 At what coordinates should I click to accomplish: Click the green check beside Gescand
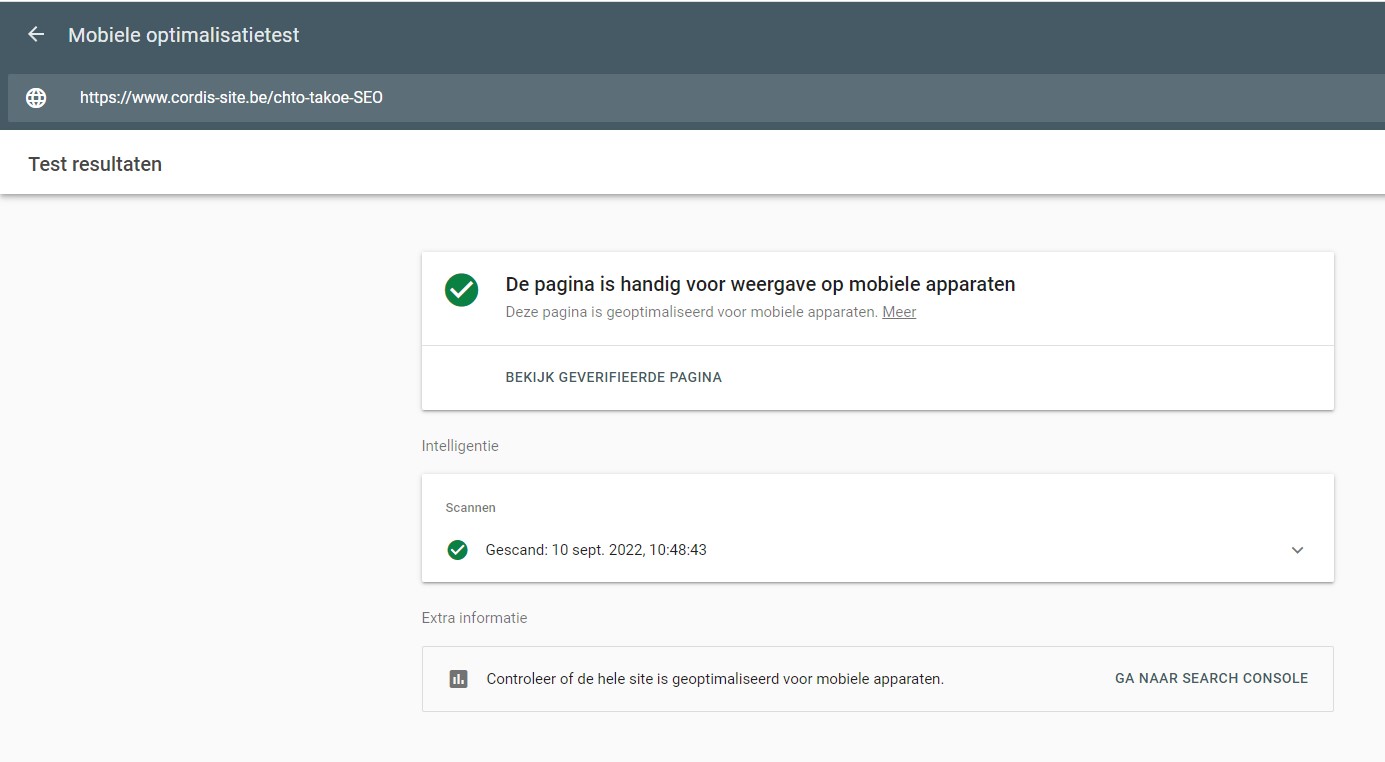458,550
